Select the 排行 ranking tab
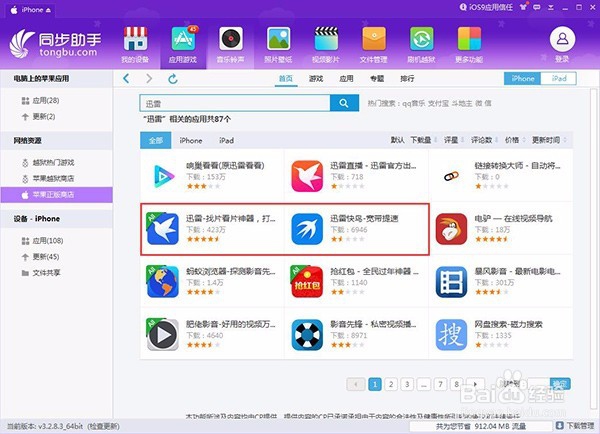The image size is (600, 434). tap(407, 78)
